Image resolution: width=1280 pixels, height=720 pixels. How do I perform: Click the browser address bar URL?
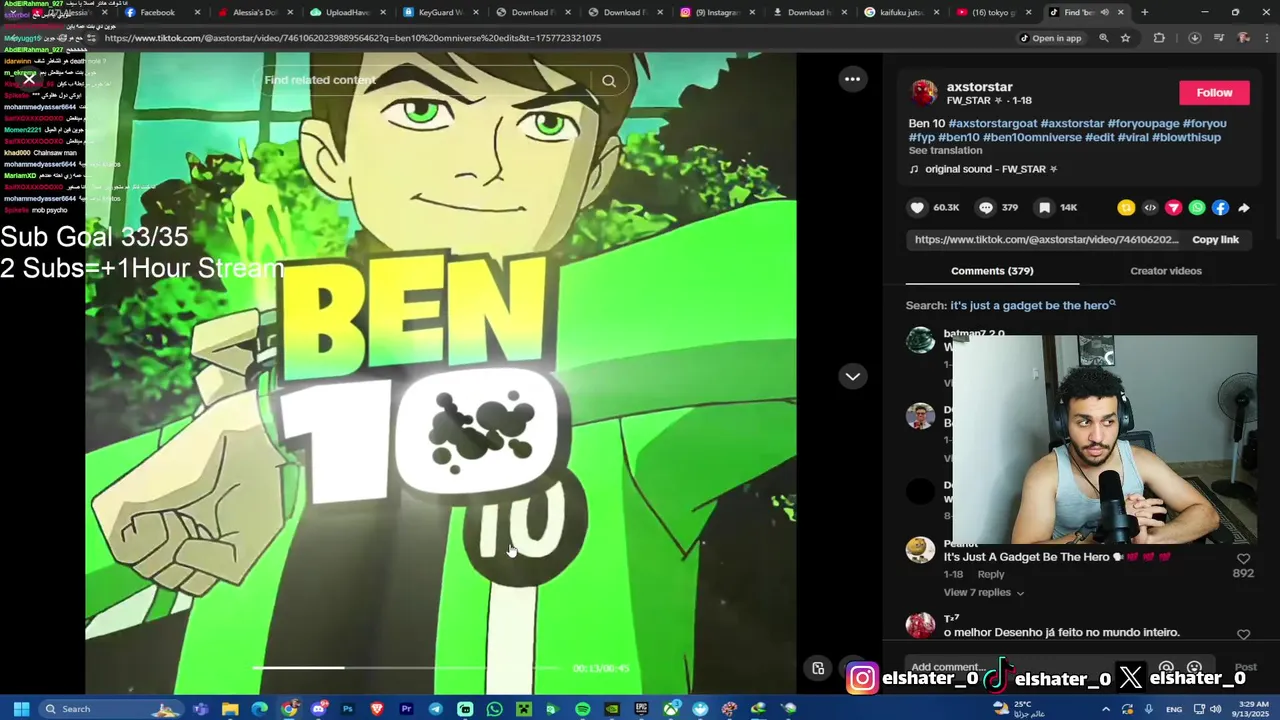pos(352,38)
